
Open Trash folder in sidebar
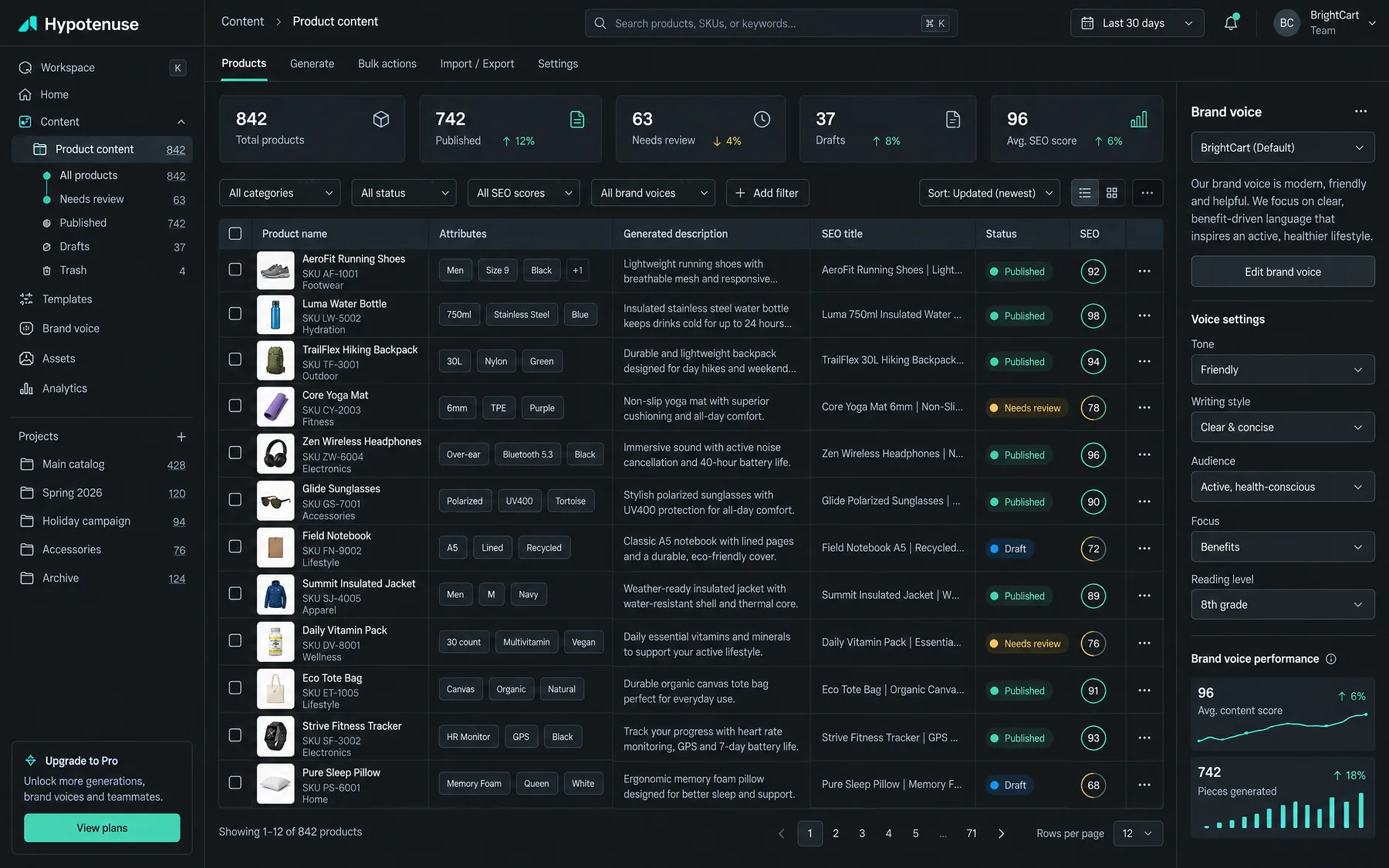(x=73, y=271)
